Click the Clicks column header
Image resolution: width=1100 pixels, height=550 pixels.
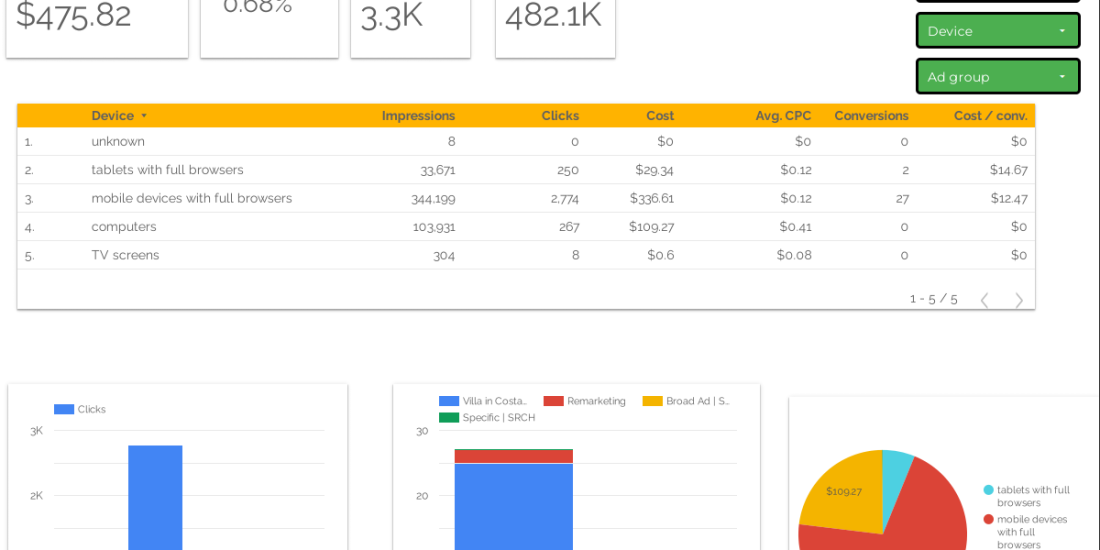tap(560, 116)
